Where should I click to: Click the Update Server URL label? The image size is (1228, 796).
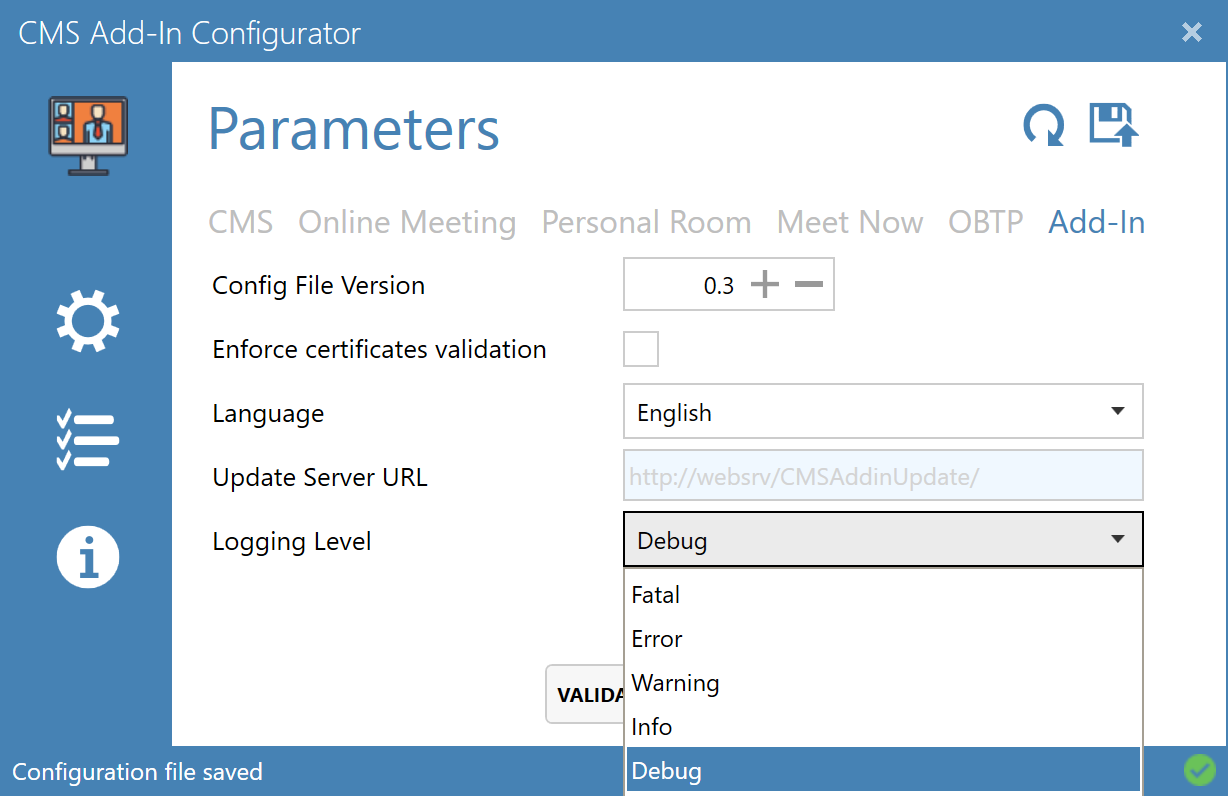click(x=320, y=477)
